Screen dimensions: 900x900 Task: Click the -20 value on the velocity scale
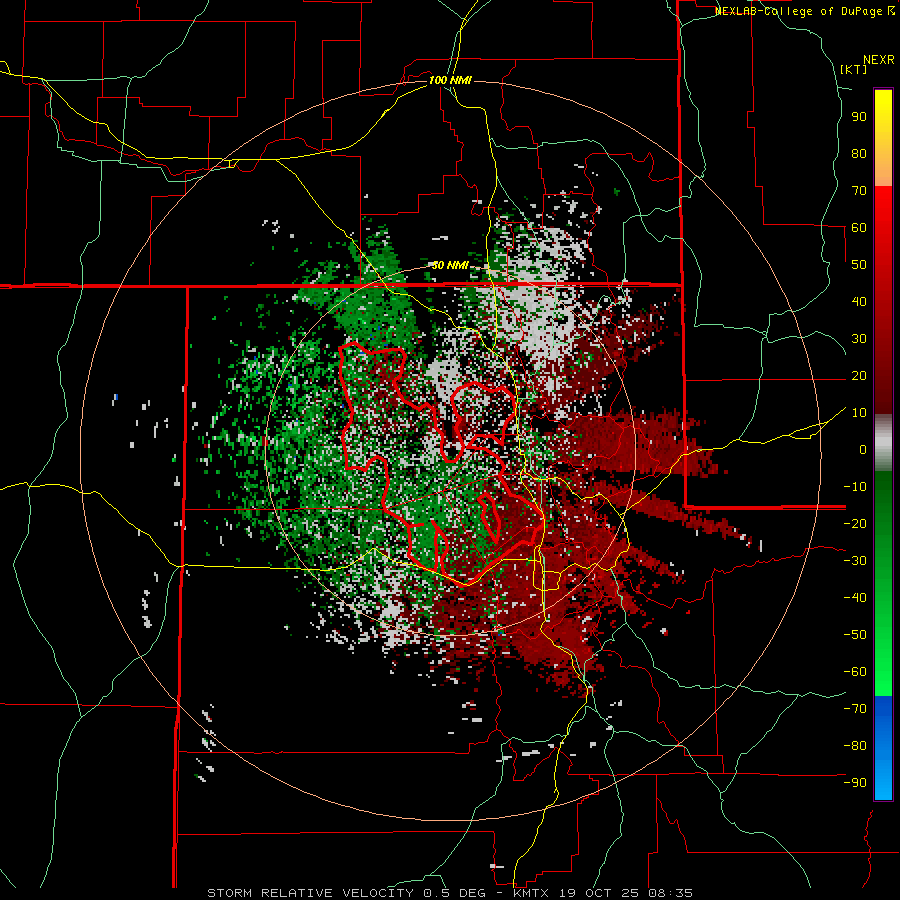pos(855,523)
